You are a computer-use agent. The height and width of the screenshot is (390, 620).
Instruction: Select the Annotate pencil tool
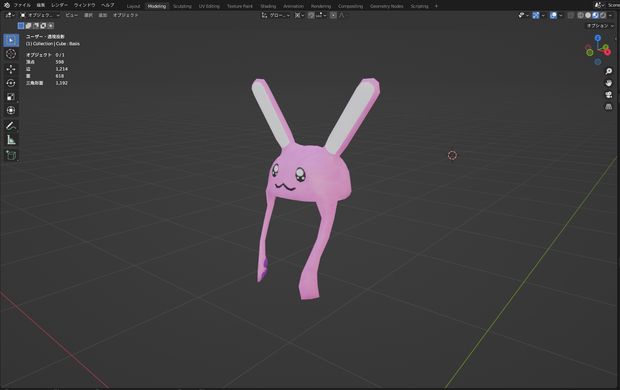(x=11, y=126)
